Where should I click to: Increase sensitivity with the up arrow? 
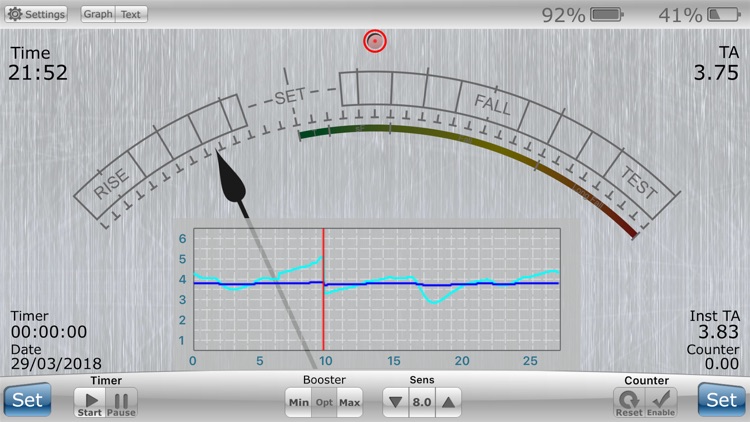tap(448, 402)
